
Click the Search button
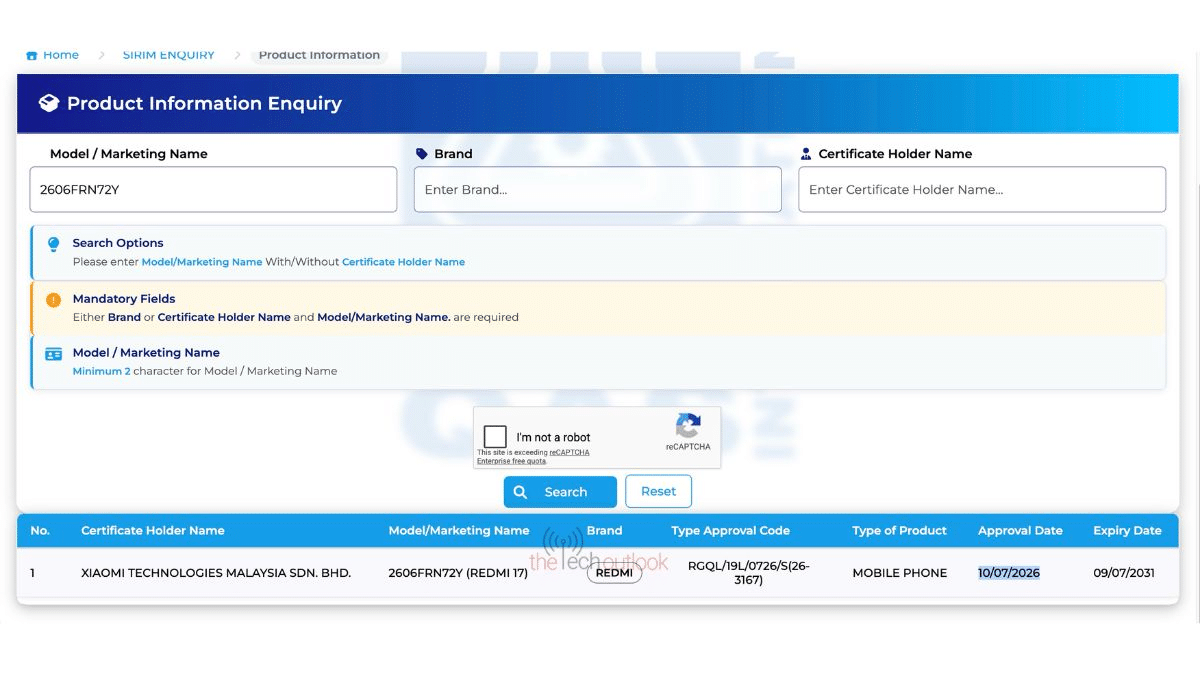[x=560, y=492]
